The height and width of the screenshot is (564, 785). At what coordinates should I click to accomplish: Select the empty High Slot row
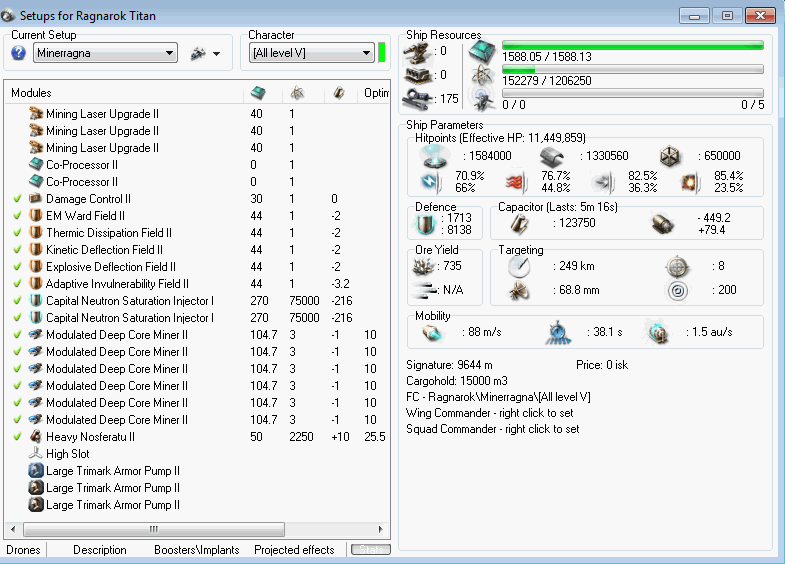point(197,454)
